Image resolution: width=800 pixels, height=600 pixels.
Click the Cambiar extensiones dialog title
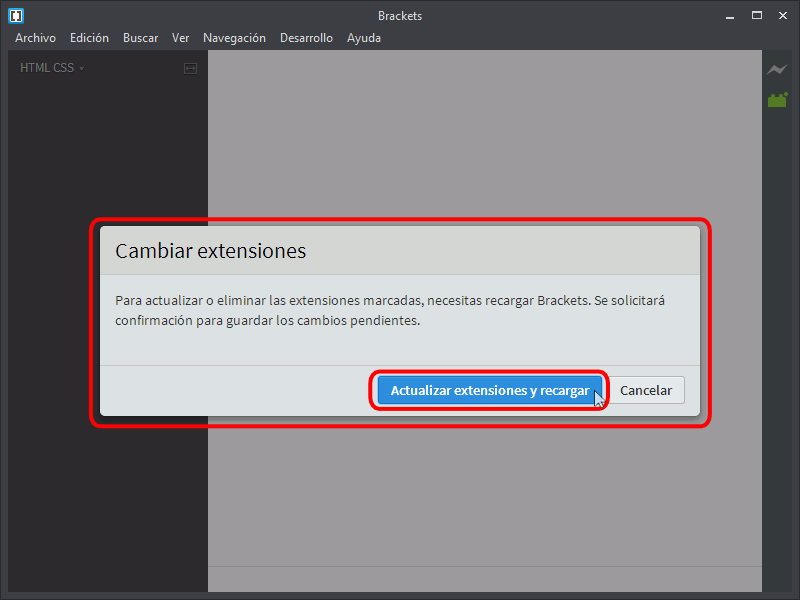point(210,251)
